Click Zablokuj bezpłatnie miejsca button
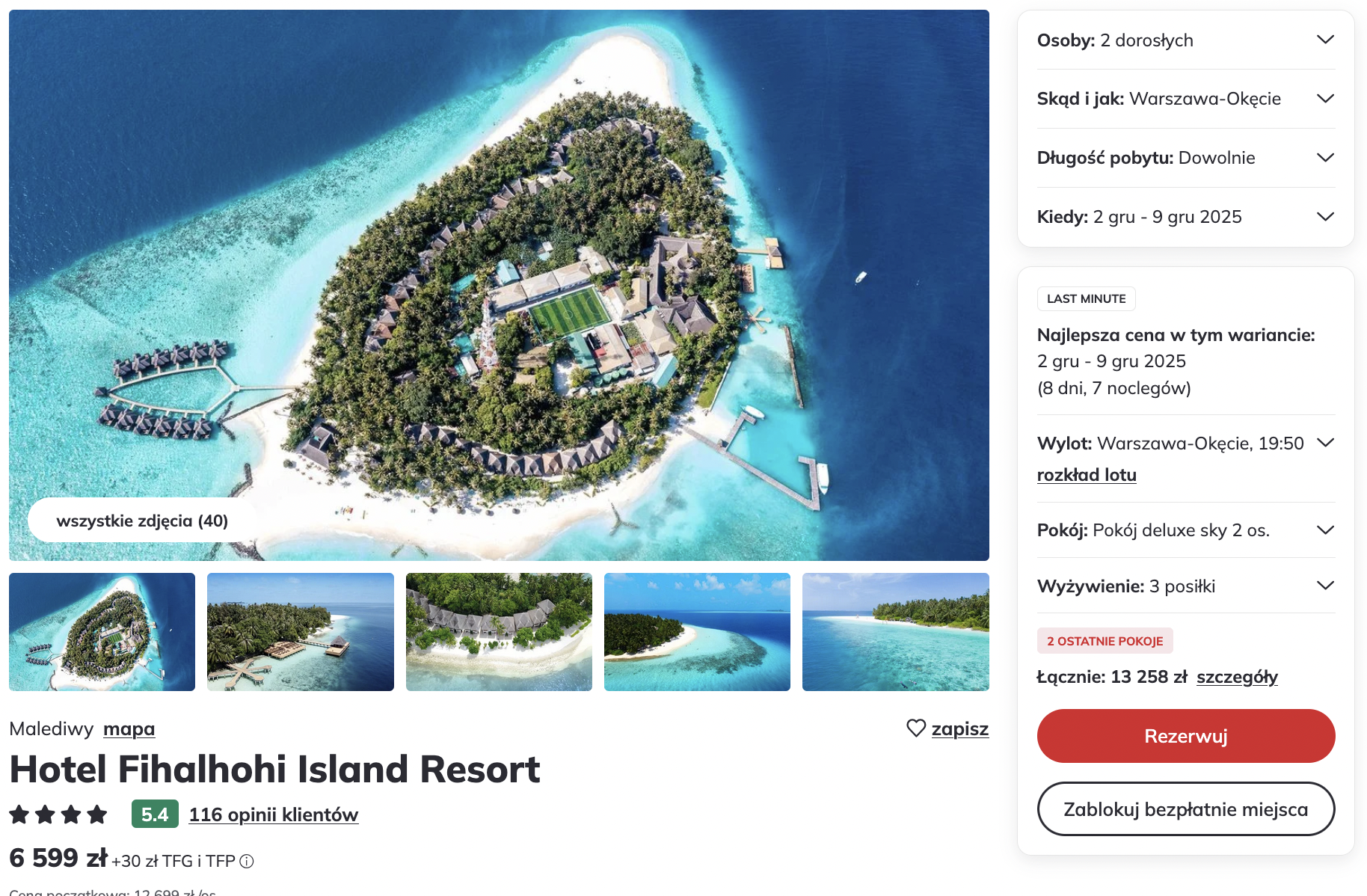Viewport: 1367px width, 896px height. (1185, 809)
